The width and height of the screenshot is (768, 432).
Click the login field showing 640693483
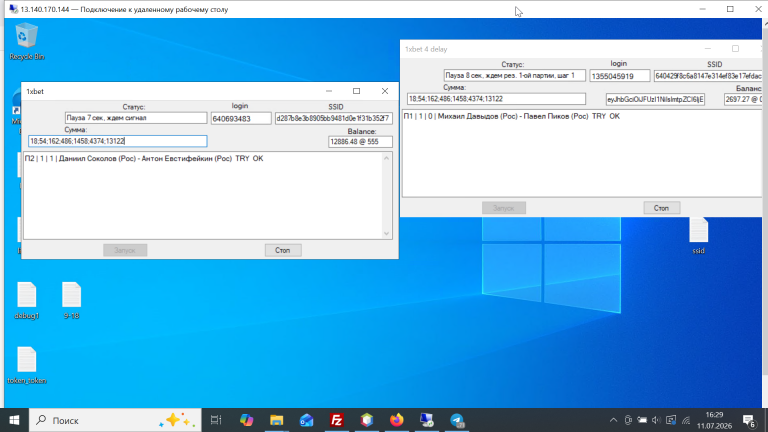point(241,119)
